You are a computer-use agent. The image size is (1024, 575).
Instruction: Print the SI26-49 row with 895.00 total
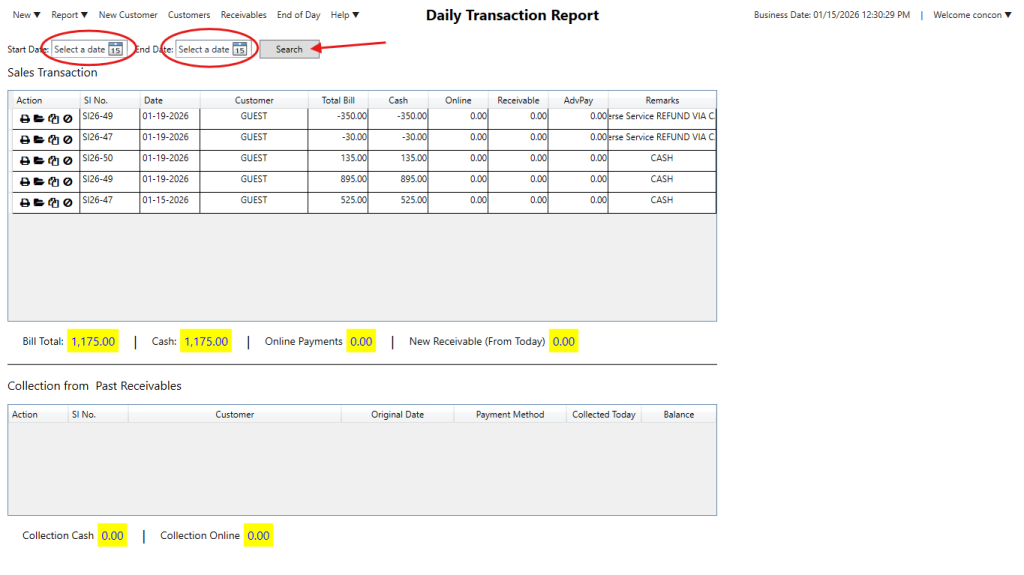pyautogui.click(x=25, y=181)
